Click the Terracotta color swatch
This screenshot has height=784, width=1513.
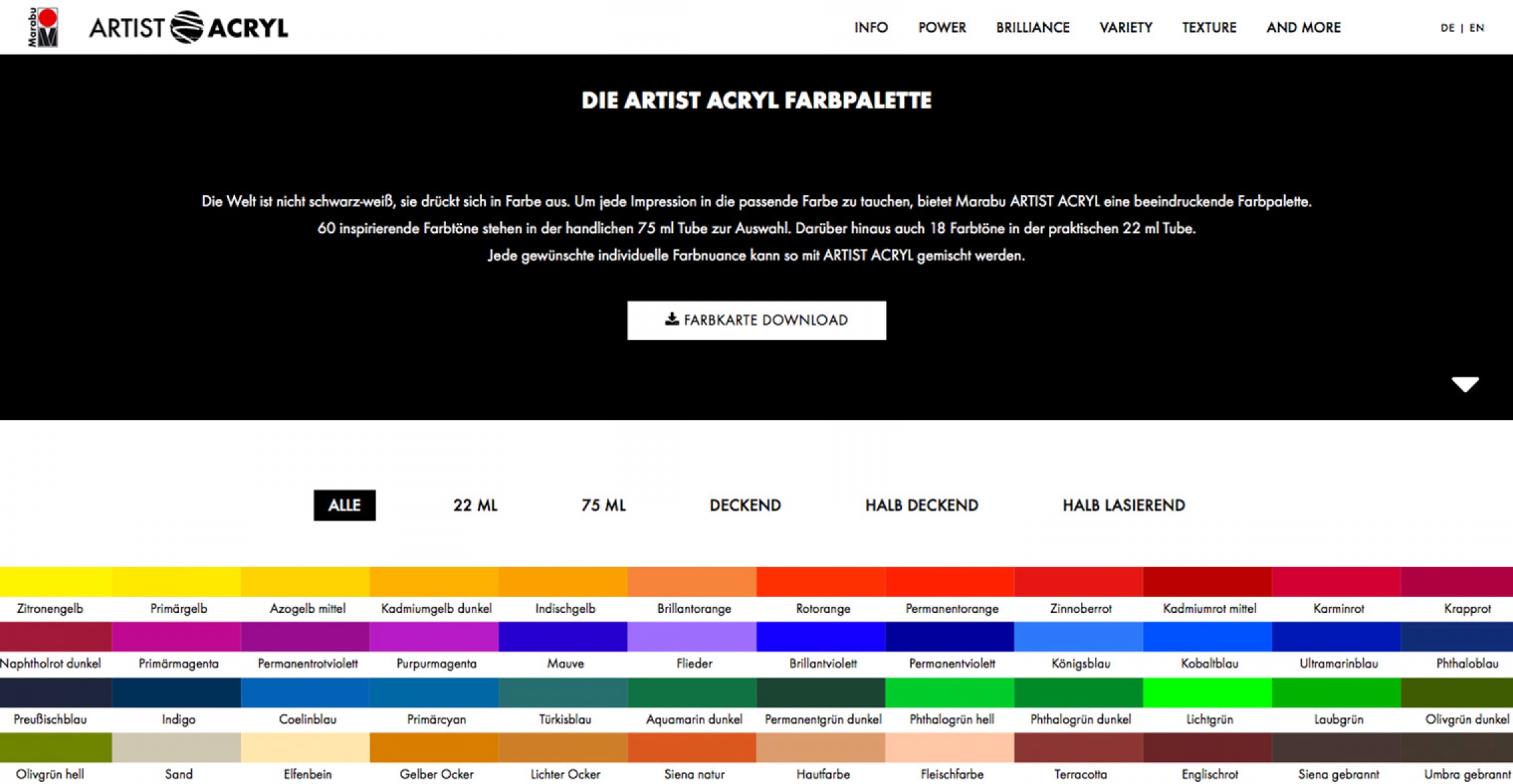tap(1078, 748)
